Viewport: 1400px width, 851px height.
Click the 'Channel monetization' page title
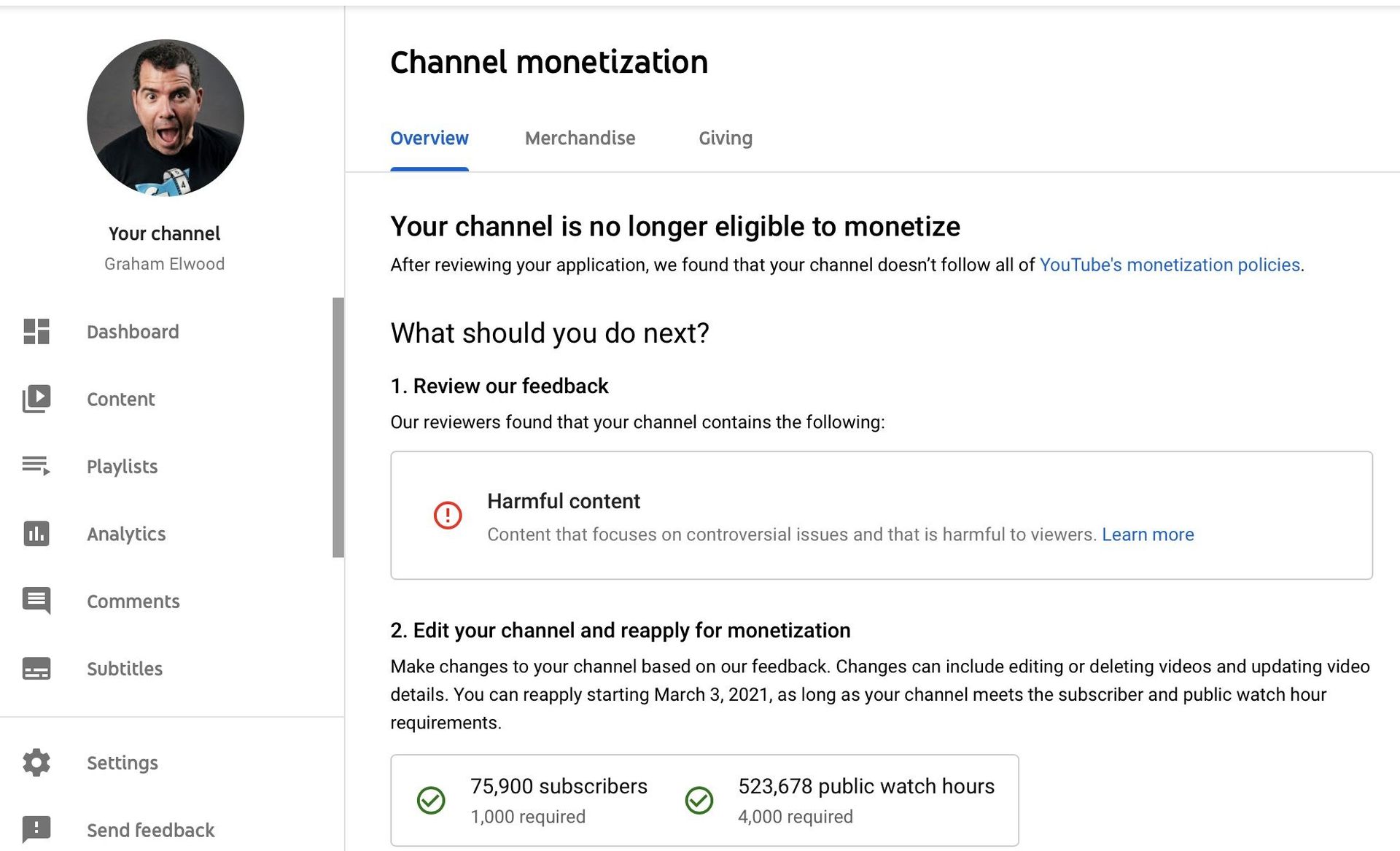(549, 62)
